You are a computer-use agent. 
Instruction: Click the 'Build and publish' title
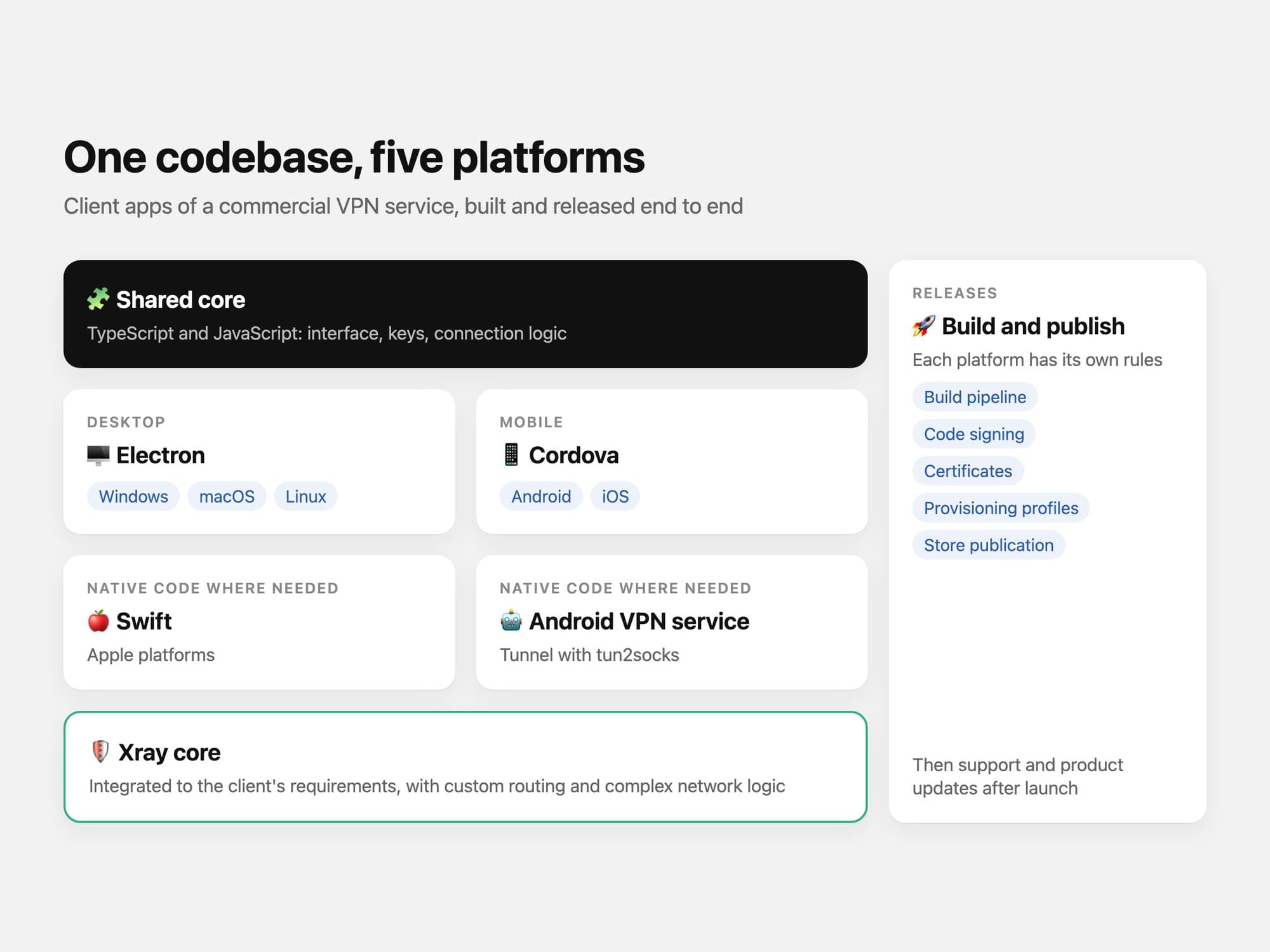[x=1033, y=326]
